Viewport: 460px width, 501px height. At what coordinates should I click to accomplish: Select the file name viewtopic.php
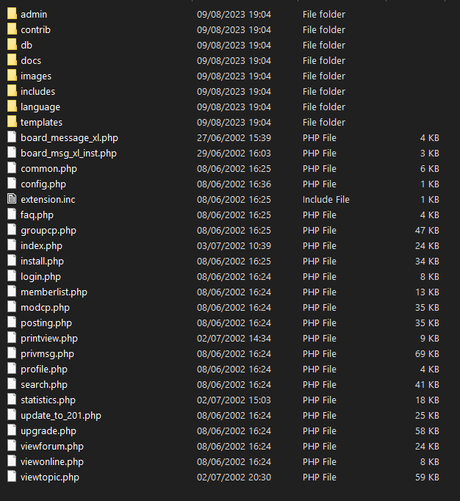(50, 477)
